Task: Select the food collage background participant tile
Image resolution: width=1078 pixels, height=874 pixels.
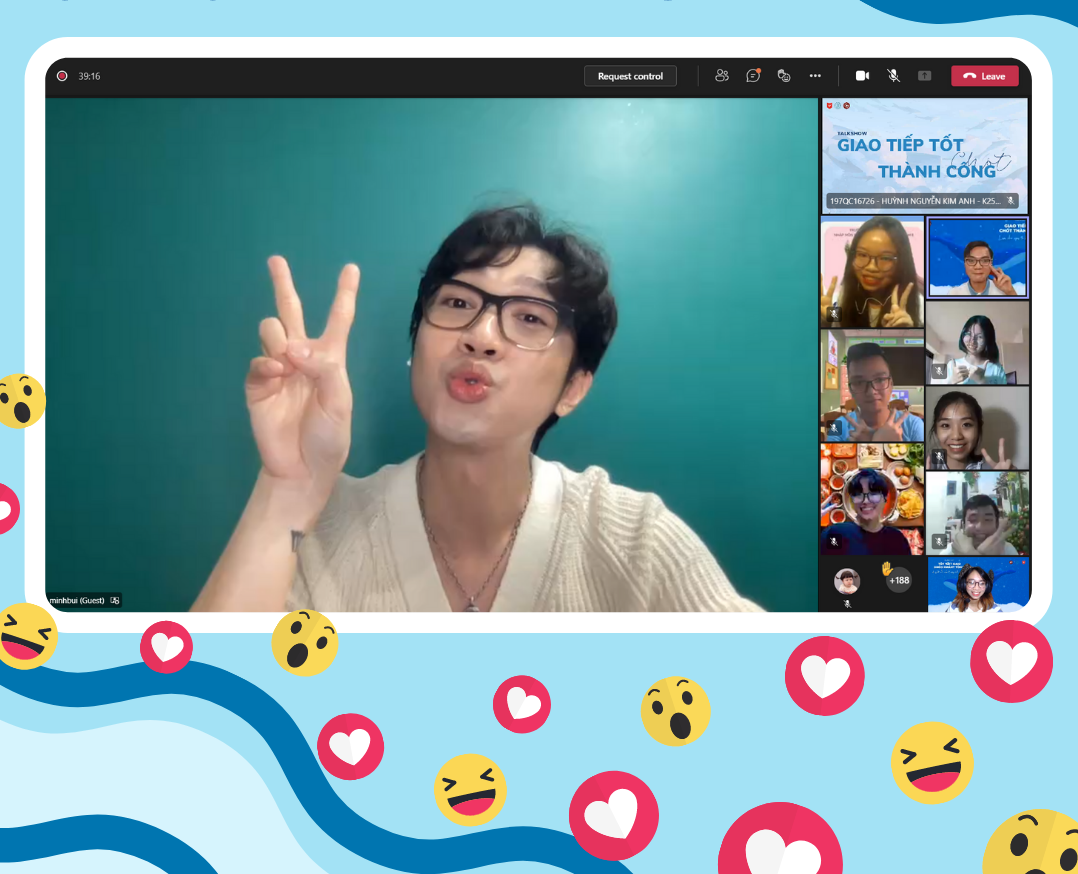Action: pos(872,499)
